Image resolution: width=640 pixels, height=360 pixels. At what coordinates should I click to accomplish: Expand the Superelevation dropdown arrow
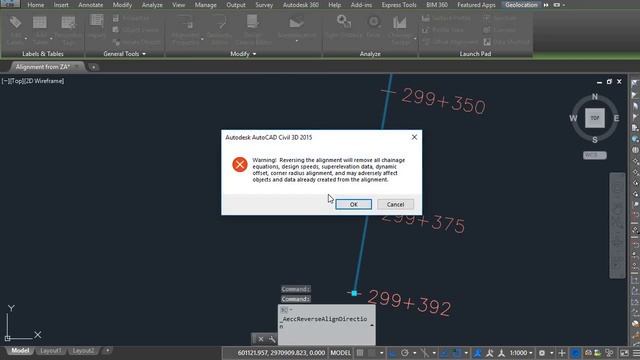[297, 41]
